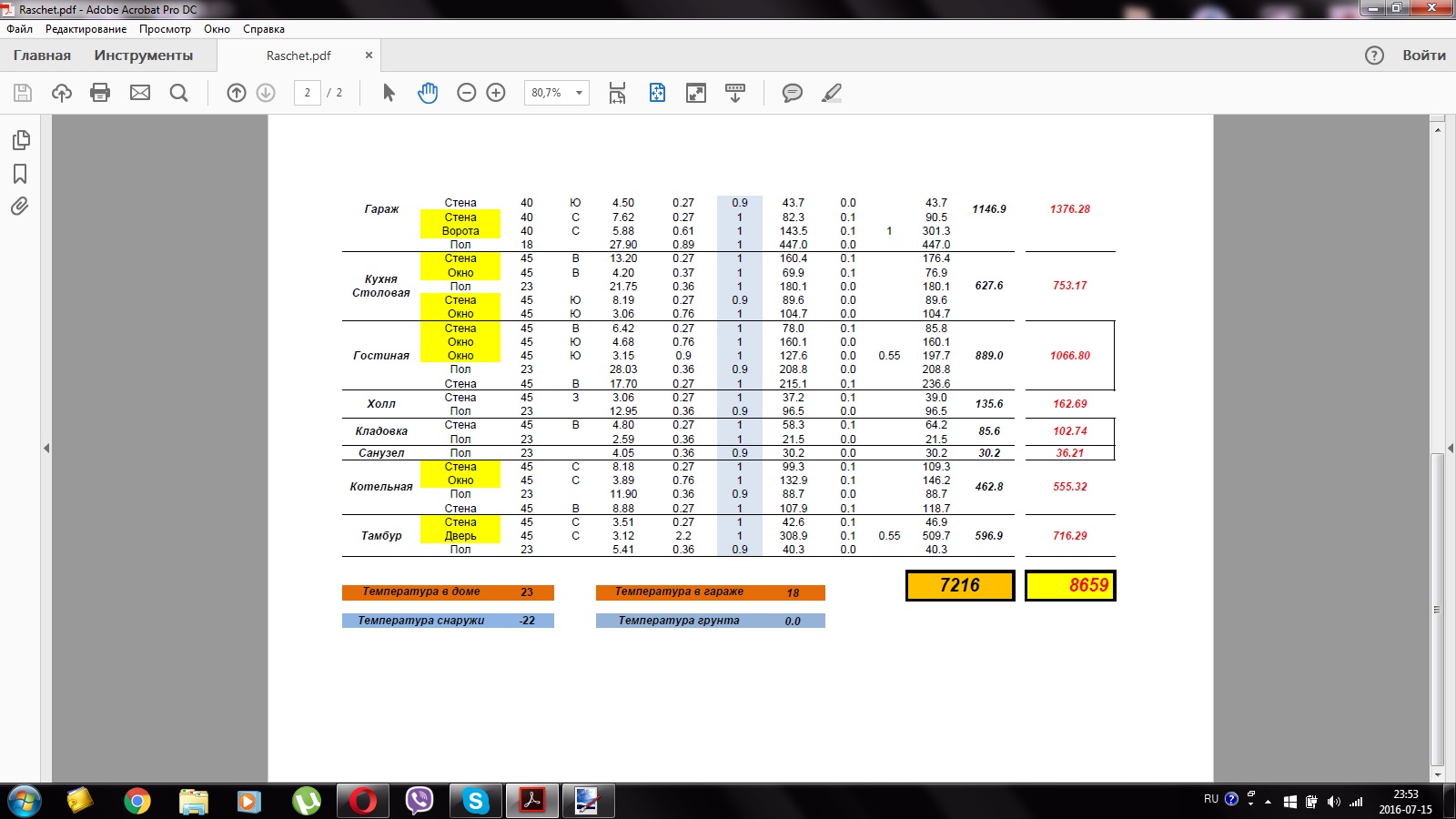Open page thumbnails panel icon

pyautogui.click(x=20, y=140)
